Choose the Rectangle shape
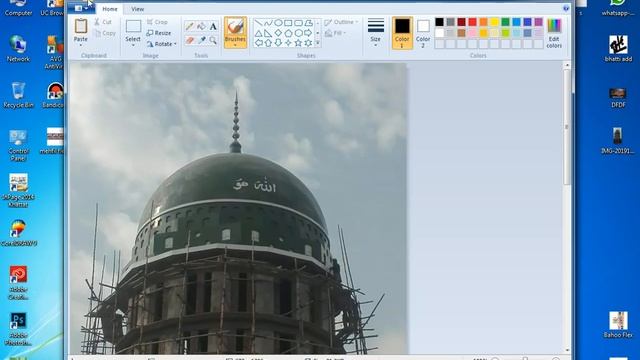This screenshot has height=360, width=640. coord(288,23)
